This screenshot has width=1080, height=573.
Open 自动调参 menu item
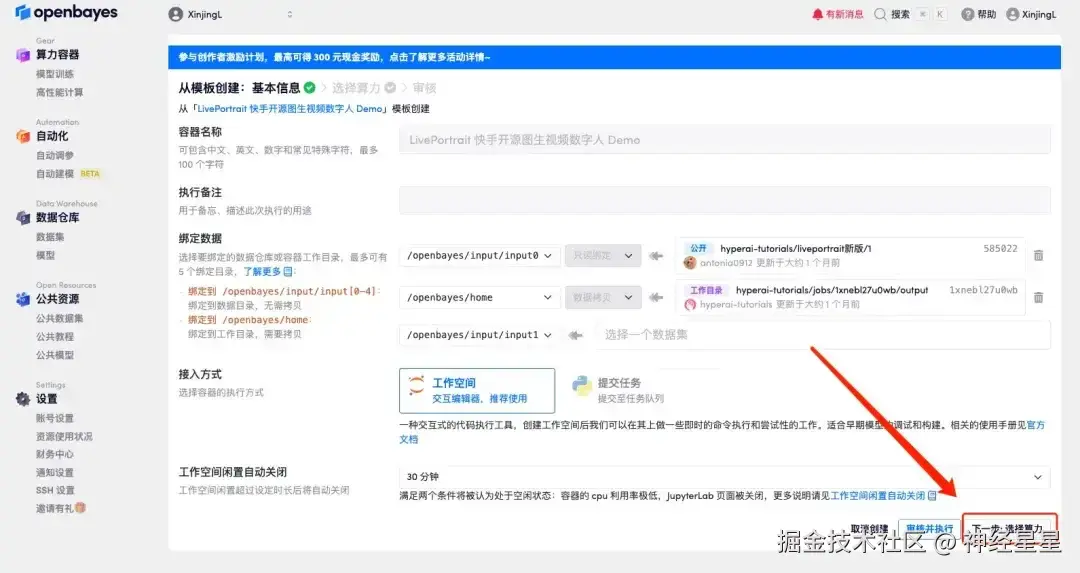point(54,156)
